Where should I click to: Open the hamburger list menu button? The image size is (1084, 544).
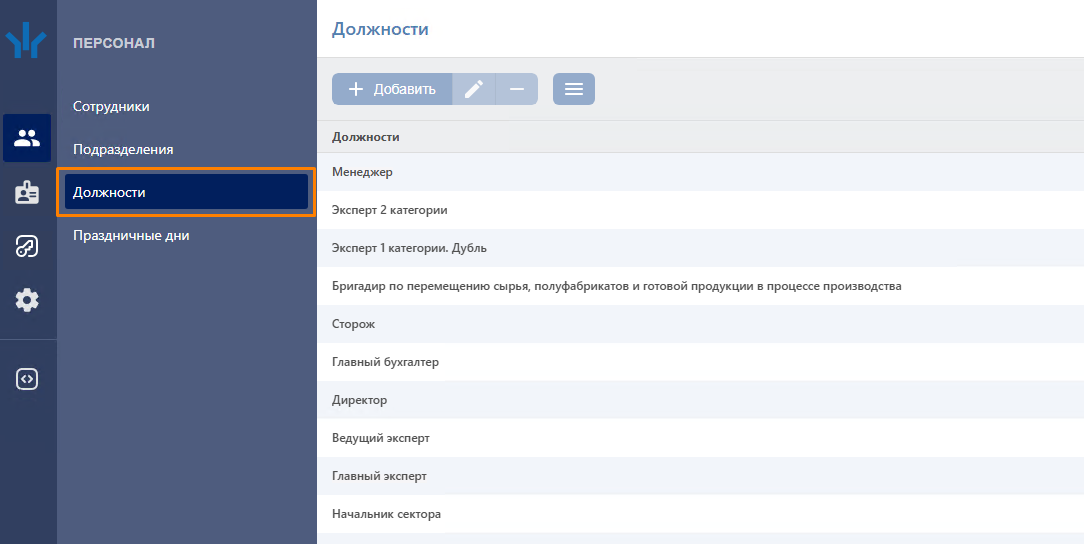point(574,89)
